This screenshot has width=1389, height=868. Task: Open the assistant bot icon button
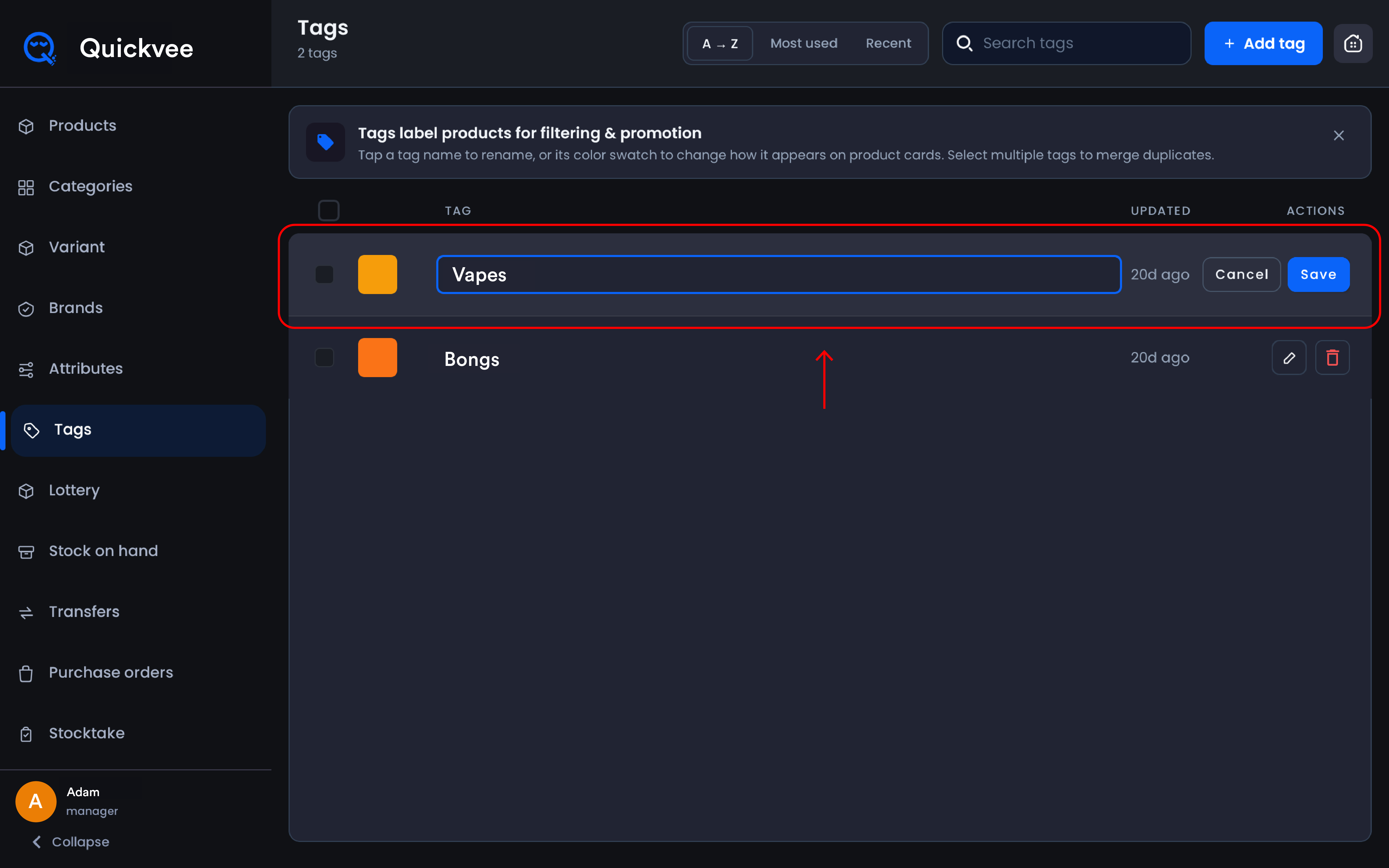[x=1353, y=44]
